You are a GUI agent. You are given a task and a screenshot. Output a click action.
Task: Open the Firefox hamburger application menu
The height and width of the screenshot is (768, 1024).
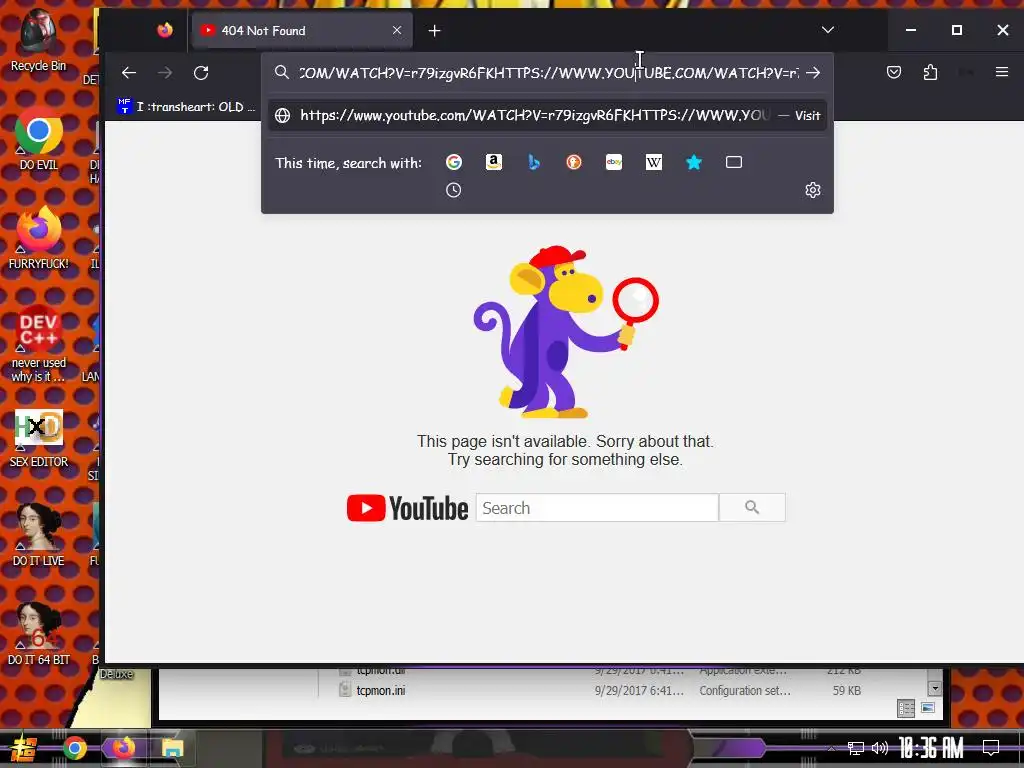pos(1002,72)
